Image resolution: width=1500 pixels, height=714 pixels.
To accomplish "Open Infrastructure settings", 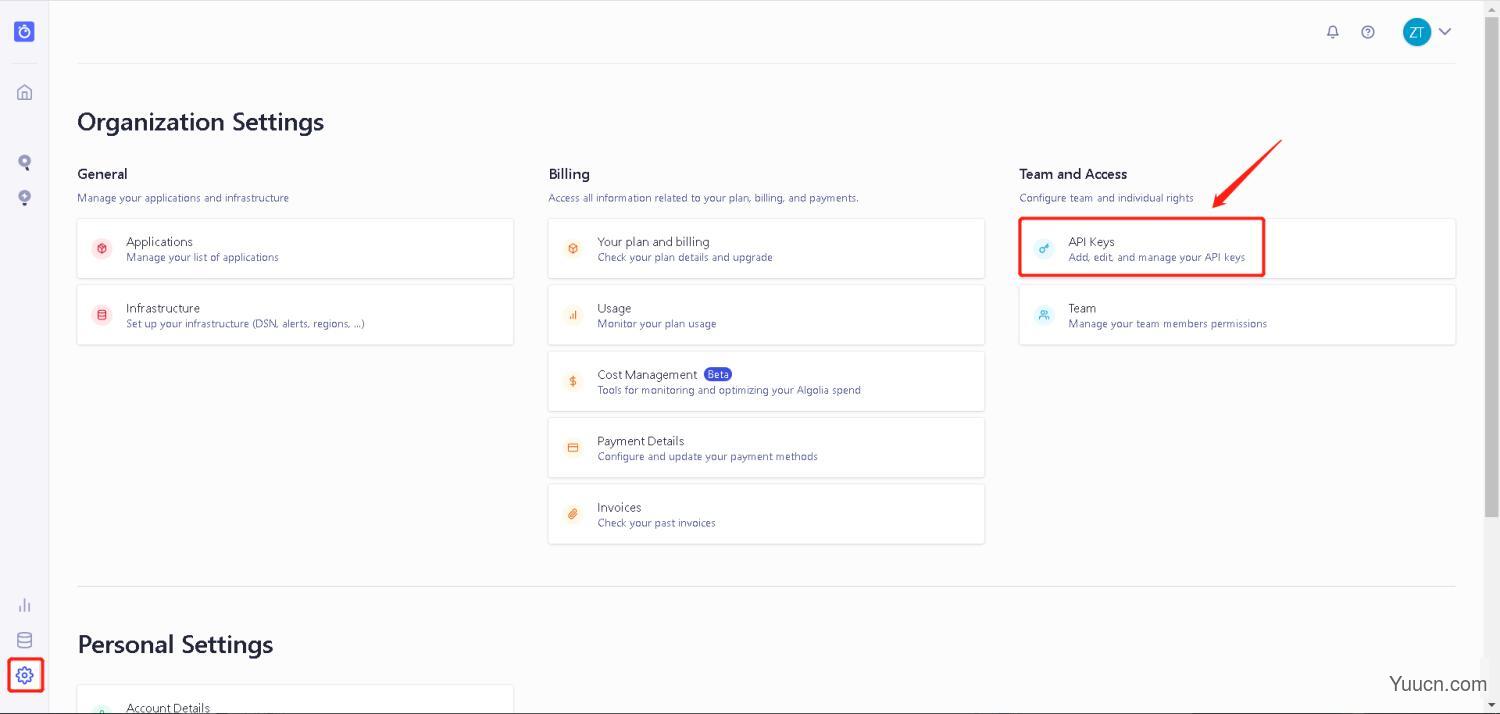I will point(295,315).
